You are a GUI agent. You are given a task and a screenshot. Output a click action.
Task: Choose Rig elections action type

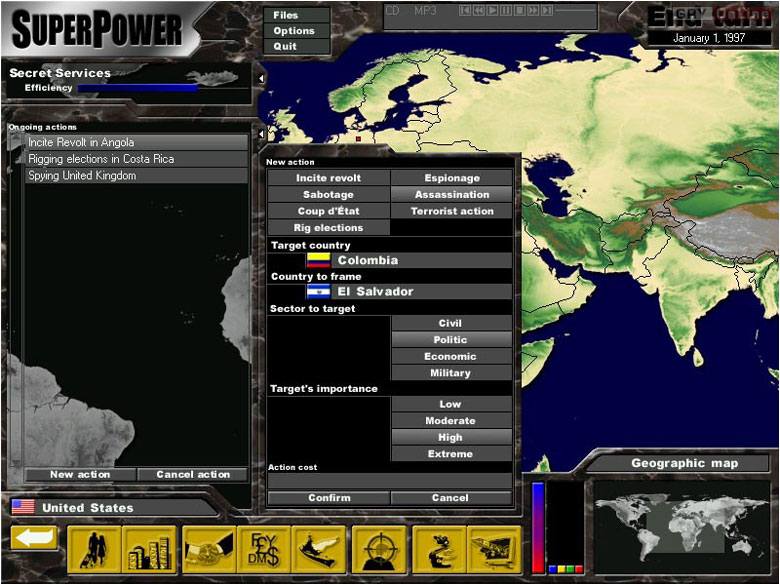coord(328,228)
